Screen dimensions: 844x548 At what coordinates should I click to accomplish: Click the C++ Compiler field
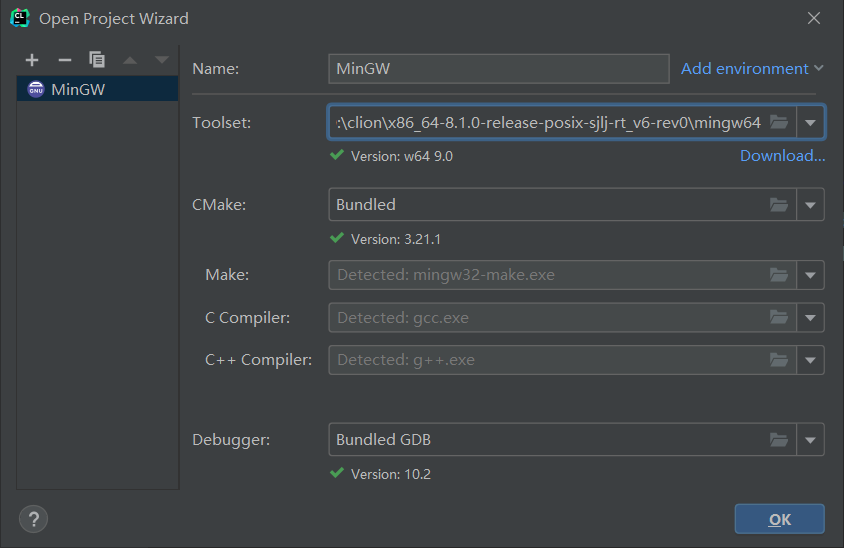click(x=548, y=360)
